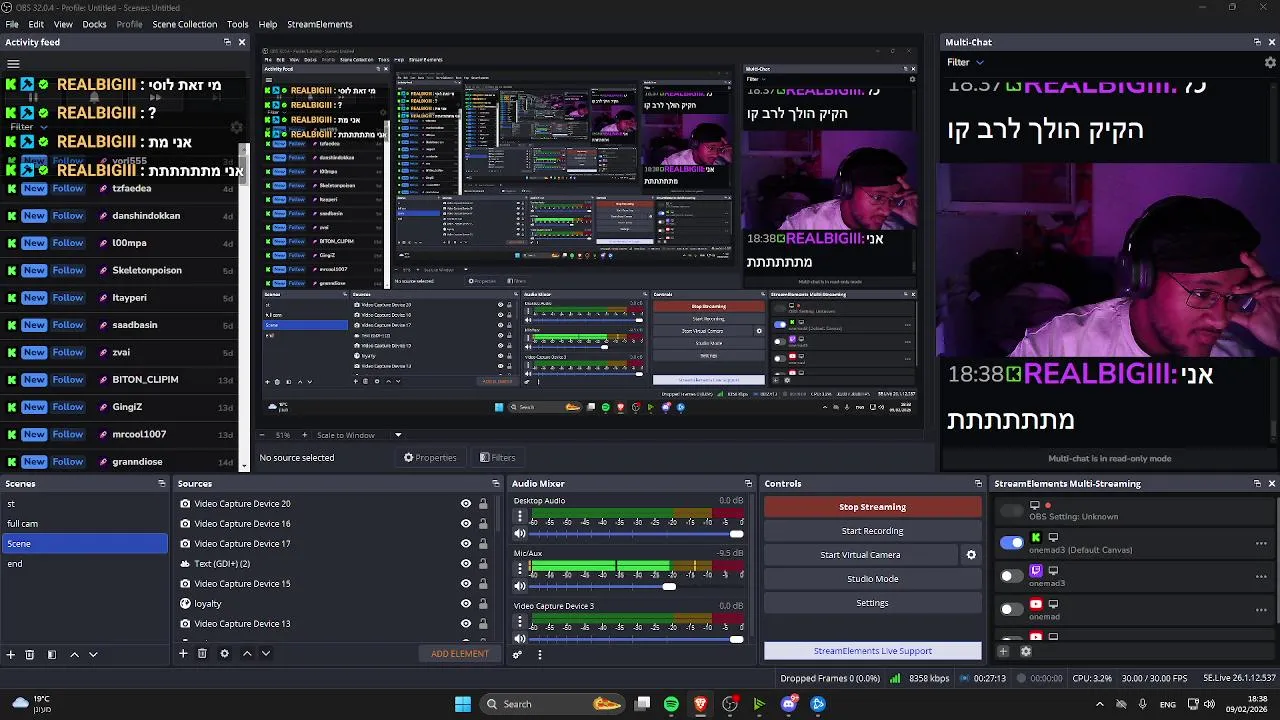Open the Scene Collection menu
1280x720 pixels.
[184, 24]
